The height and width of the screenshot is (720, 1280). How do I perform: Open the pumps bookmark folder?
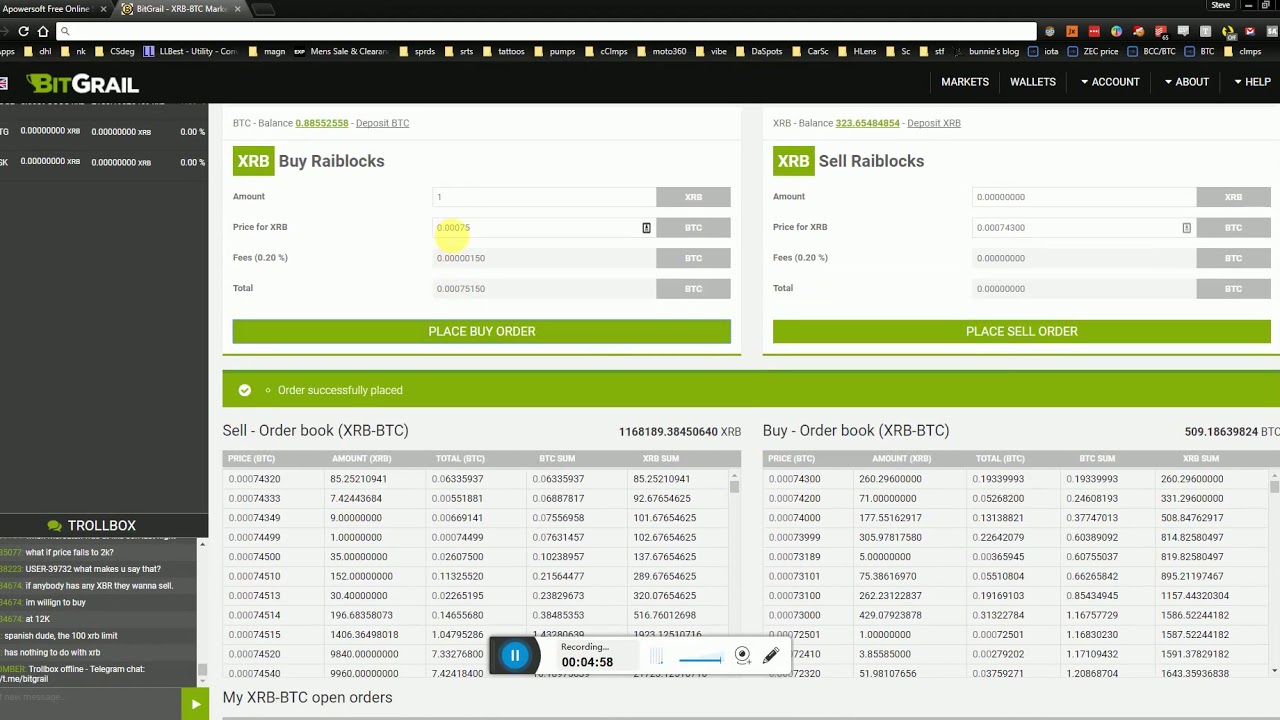[x=555, y=51]
